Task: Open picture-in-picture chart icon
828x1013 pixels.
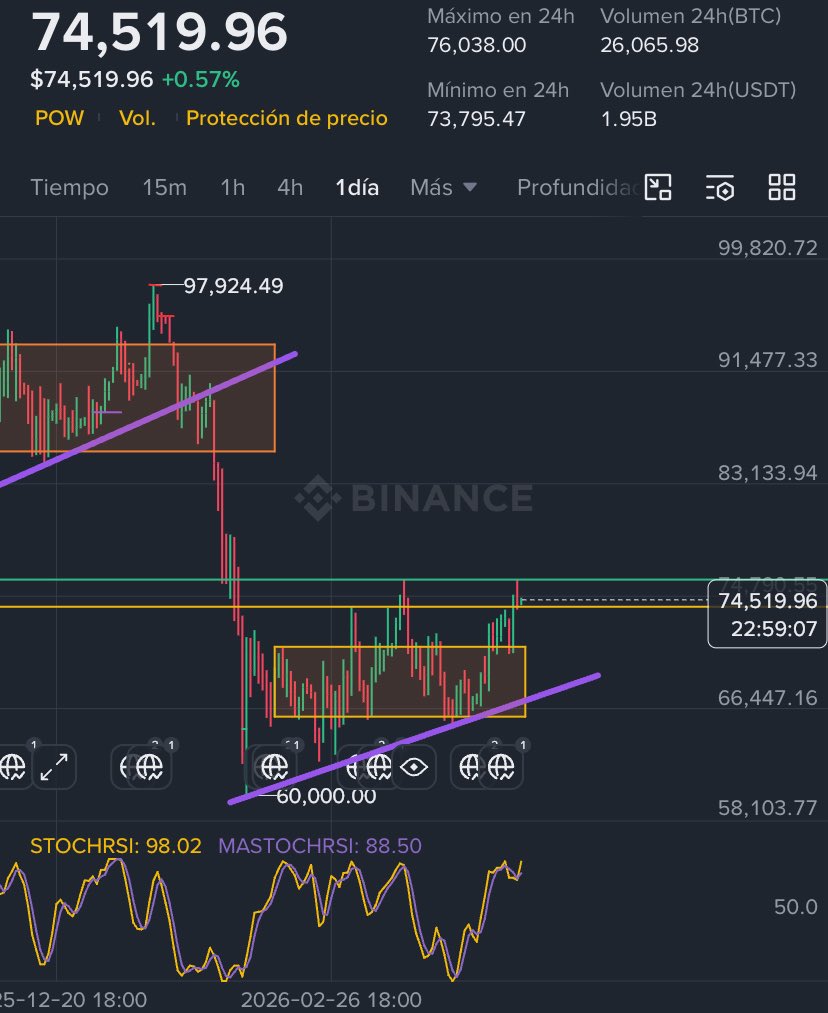Action: click(658, 187)
